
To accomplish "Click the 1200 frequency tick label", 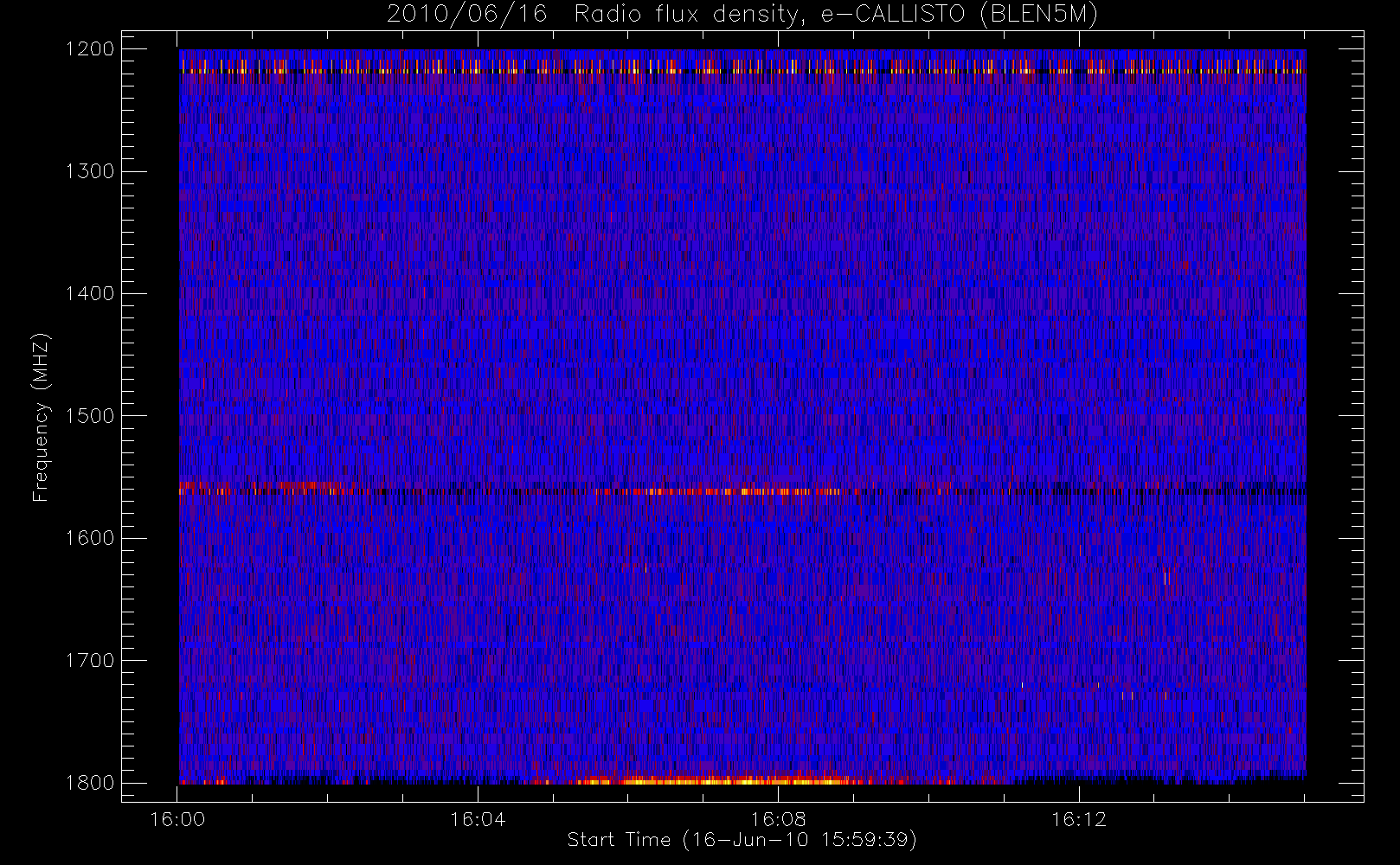I will tap(90, 49).
